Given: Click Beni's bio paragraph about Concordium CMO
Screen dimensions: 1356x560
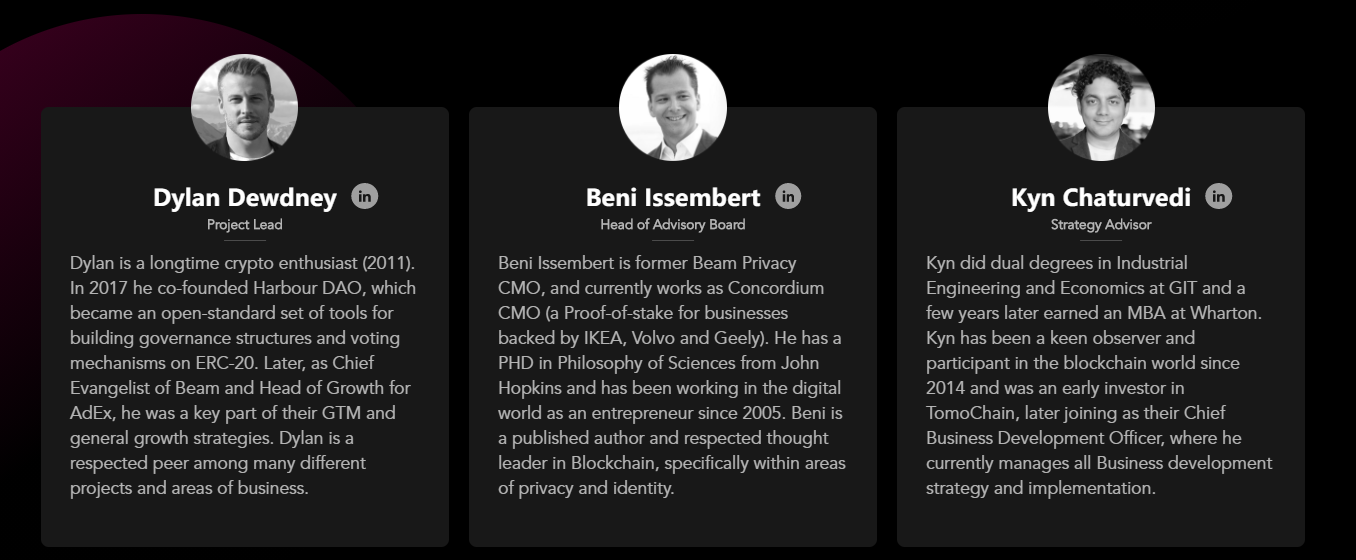Looking at the screenshot, I should coord(672,375).
